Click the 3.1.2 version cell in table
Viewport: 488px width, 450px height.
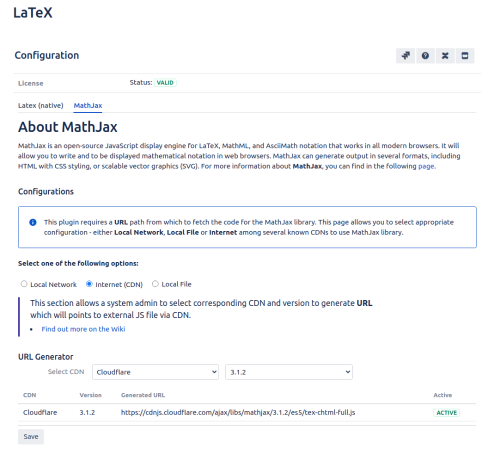(x=87, y=413)
